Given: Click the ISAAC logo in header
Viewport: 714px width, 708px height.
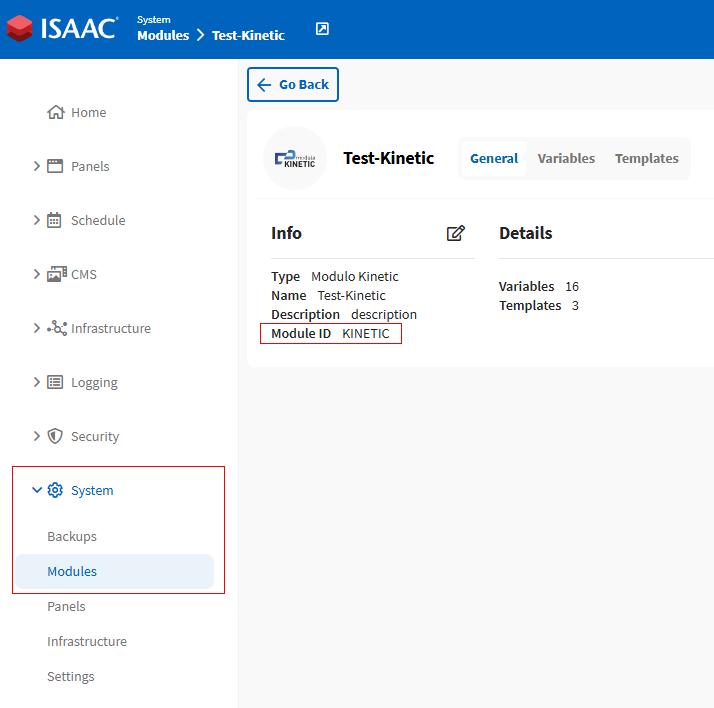Looking at the screenshot, I should coord(63,28).
